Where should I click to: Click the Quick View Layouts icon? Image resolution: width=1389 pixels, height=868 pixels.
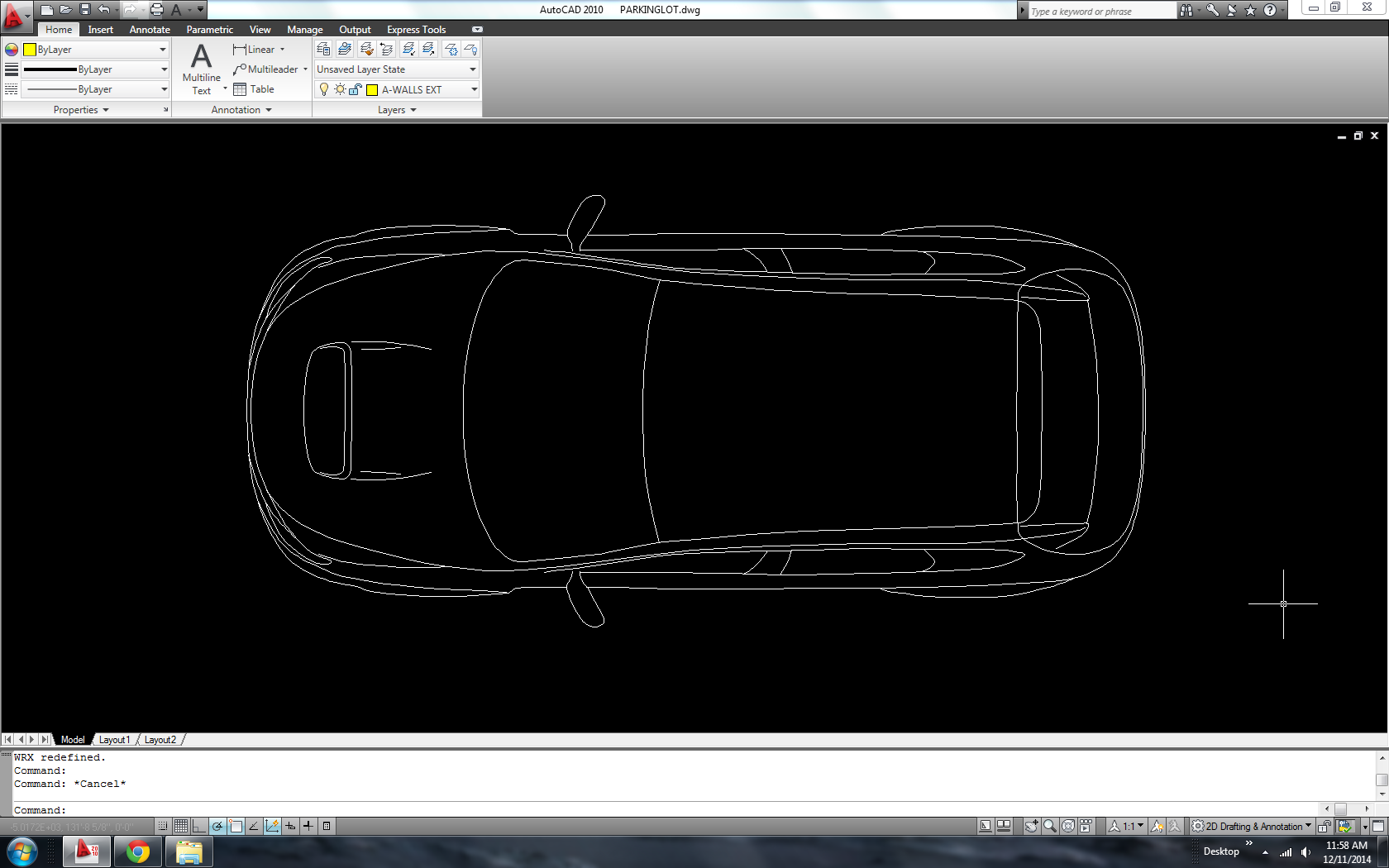(986, 826)
